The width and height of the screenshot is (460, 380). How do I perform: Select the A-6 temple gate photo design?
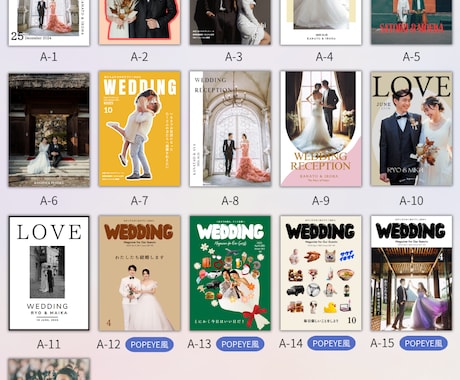click(x=49, y=130)
